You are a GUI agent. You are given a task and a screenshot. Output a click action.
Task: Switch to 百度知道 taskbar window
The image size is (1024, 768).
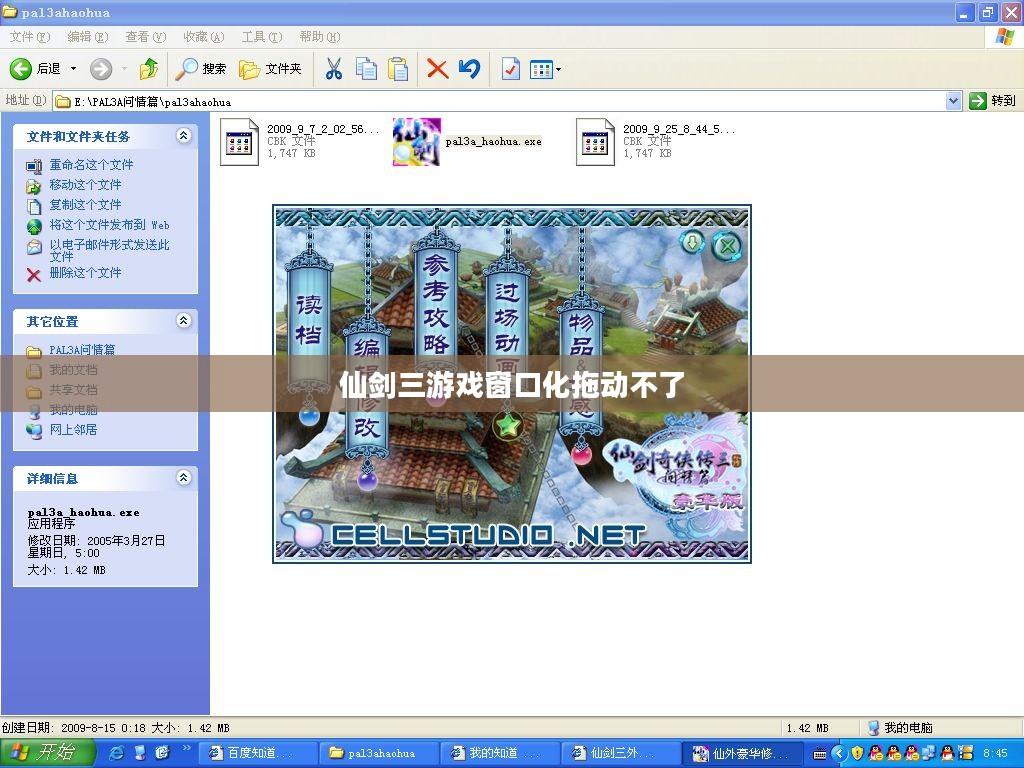(257, 753)
